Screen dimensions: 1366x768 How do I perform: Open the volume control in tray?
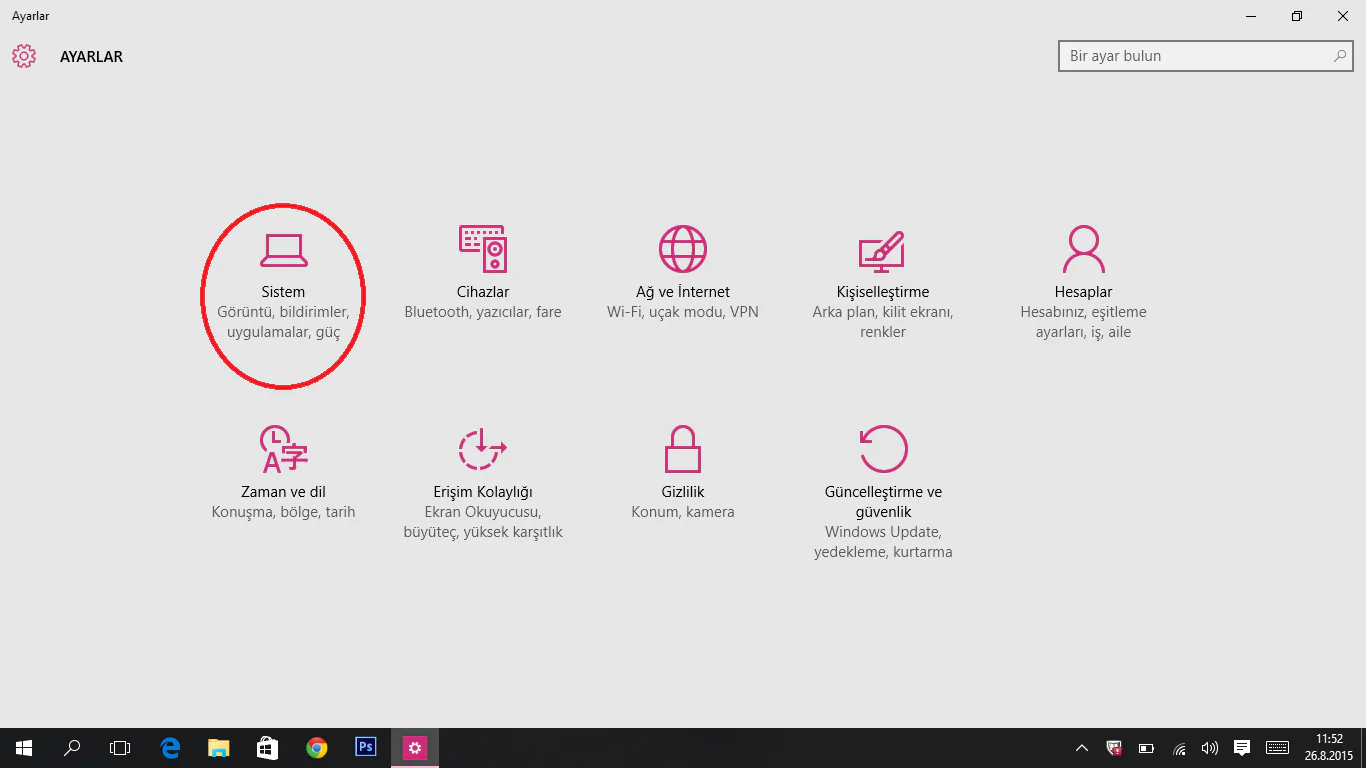1210,748
